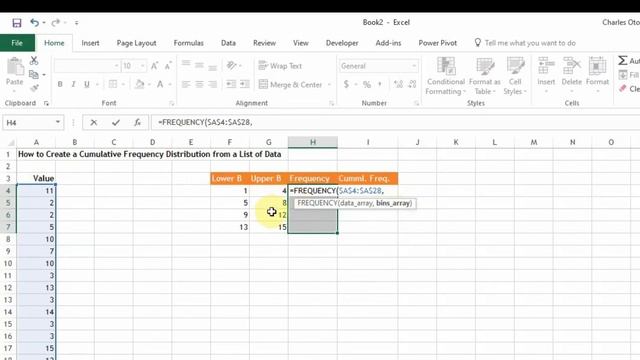Click the Cut scissors icon
Viewport: 640px width, 360px height.
click(x=34, y=61)
